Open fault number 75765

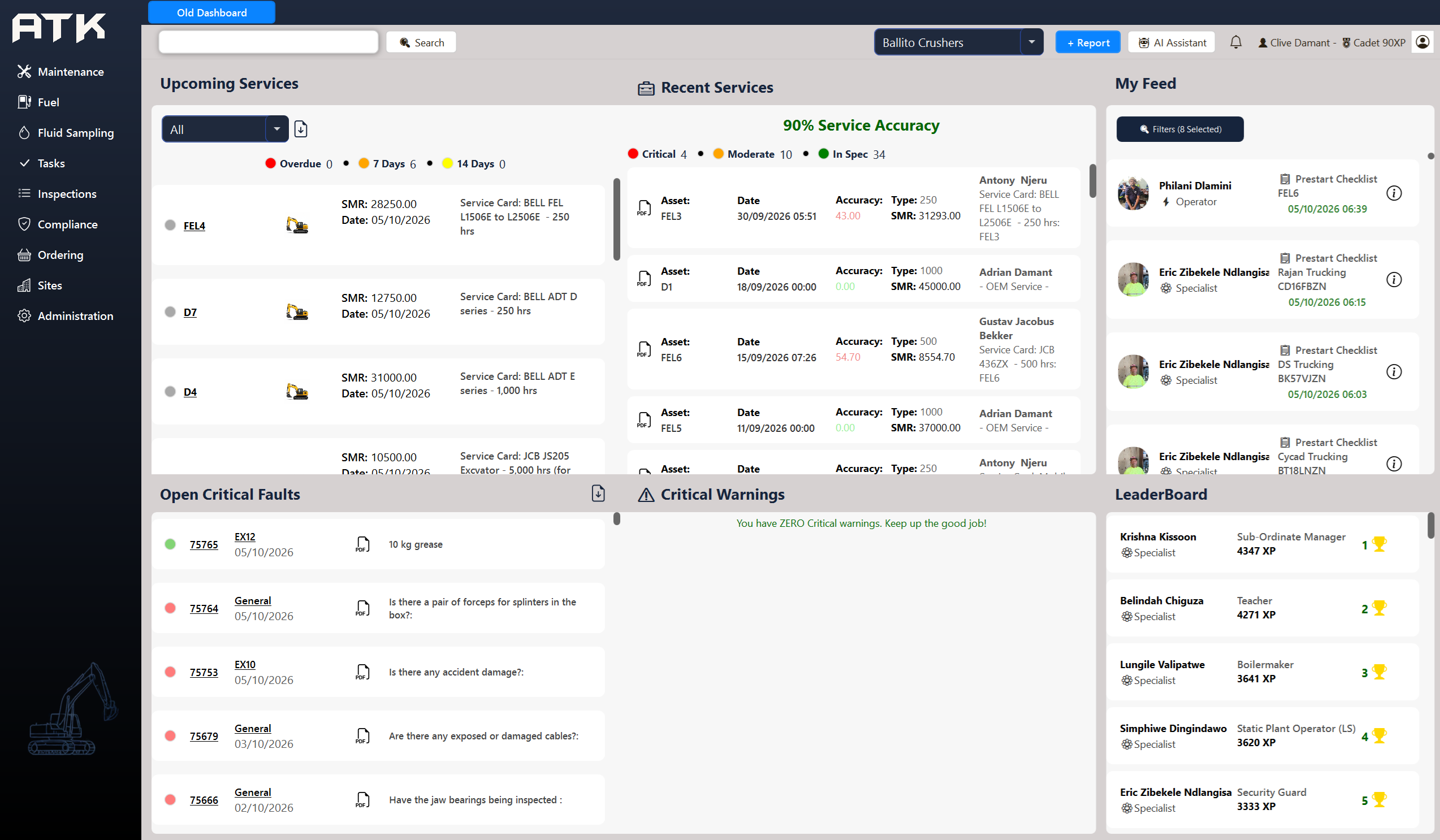click(204, 544)
